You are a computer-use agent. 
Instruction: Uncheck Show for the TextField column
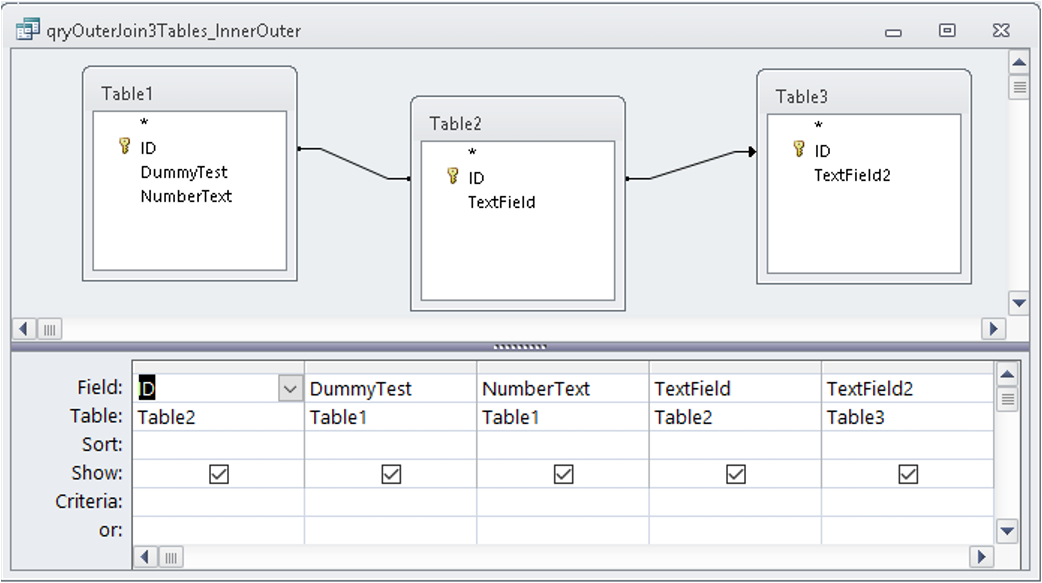(x=736, y=474)
